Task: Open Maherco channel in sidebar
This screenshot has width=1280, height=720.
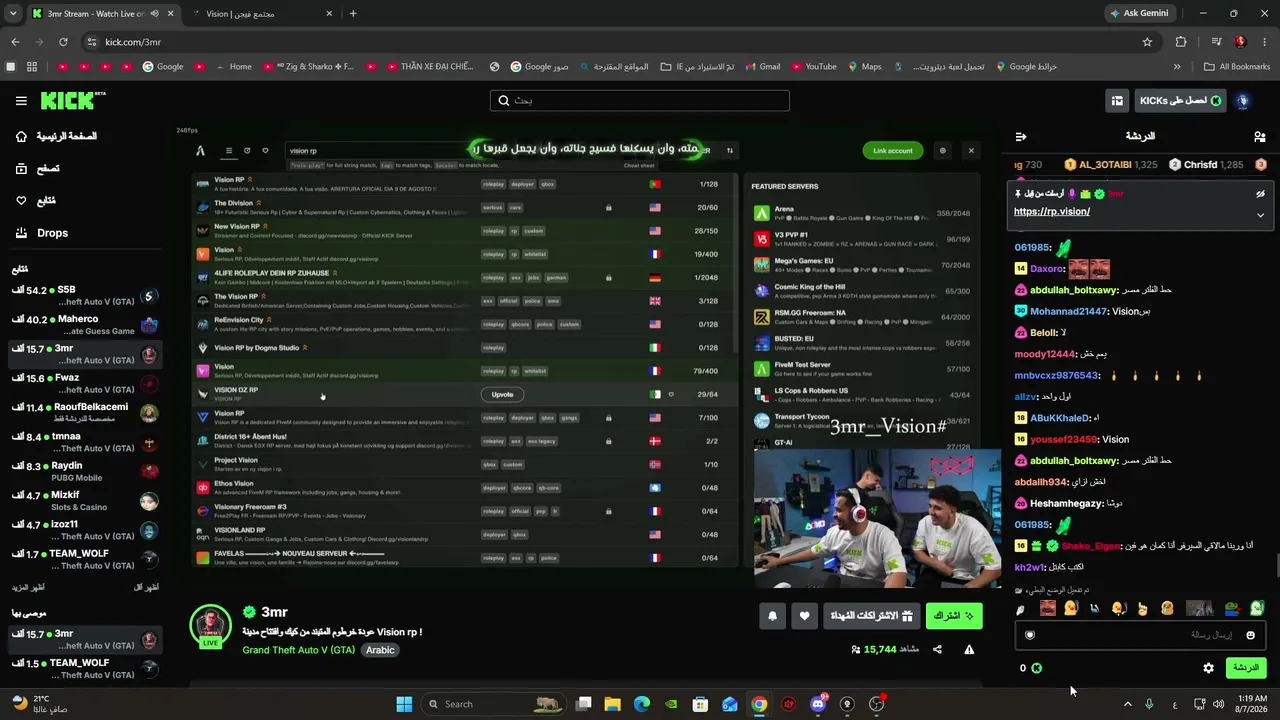Action: [x=85, y=325]
